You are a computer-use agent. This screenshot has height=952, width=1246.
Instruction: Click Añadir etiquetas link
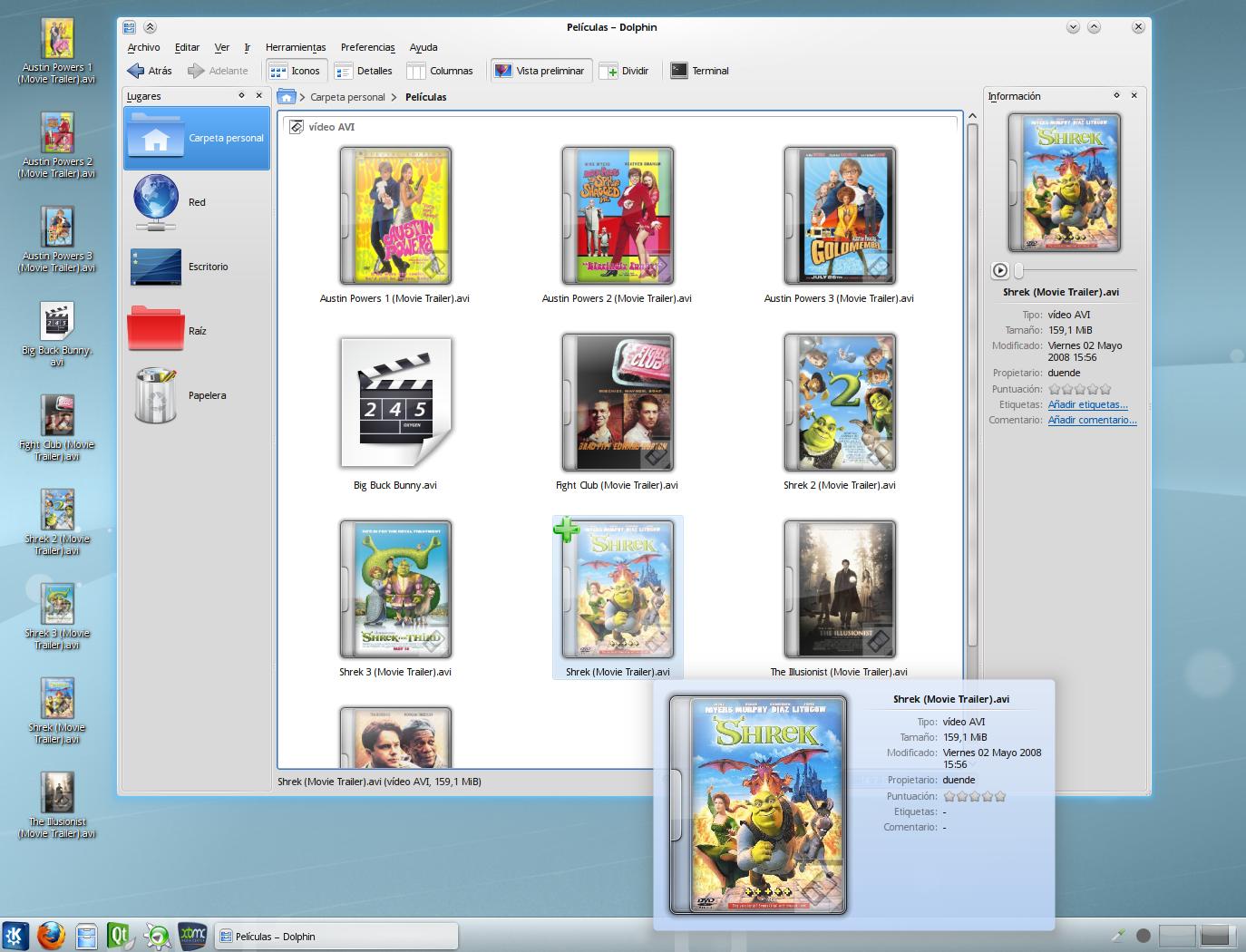(x=1087, y=404)
